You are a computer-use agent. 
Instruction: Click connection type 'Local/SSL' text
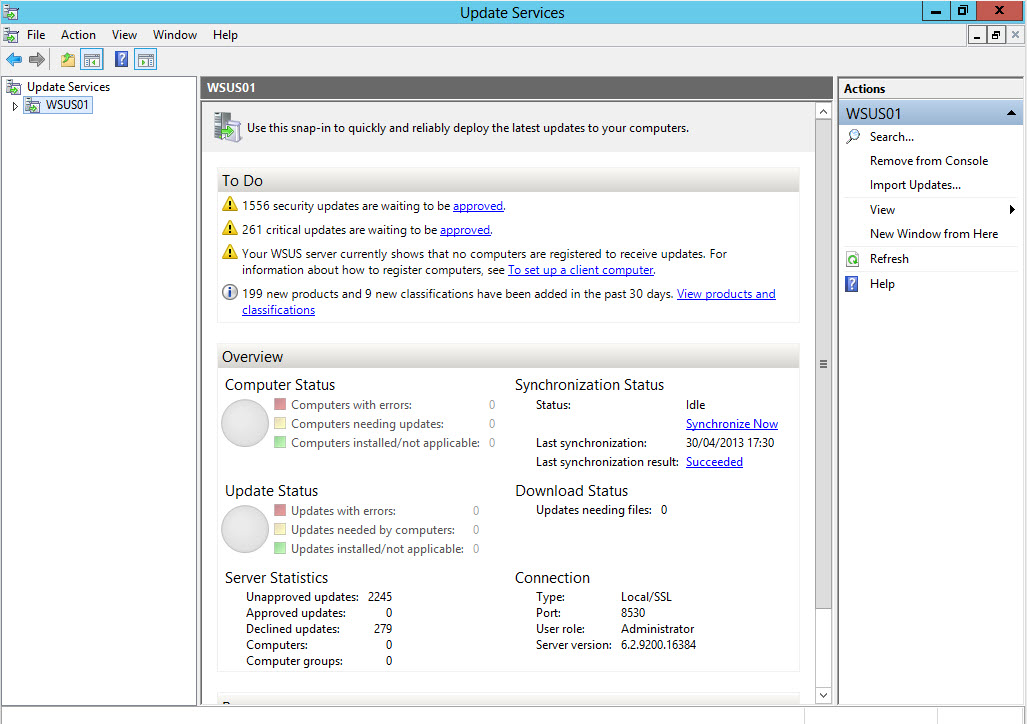click(646, 597)
